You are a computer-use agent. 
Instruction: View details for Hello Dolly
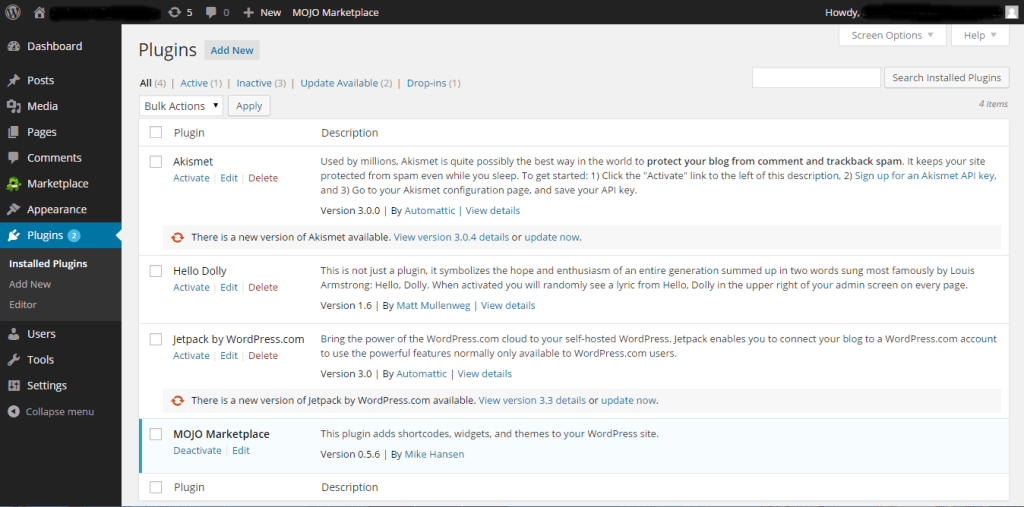pos(508,306)
